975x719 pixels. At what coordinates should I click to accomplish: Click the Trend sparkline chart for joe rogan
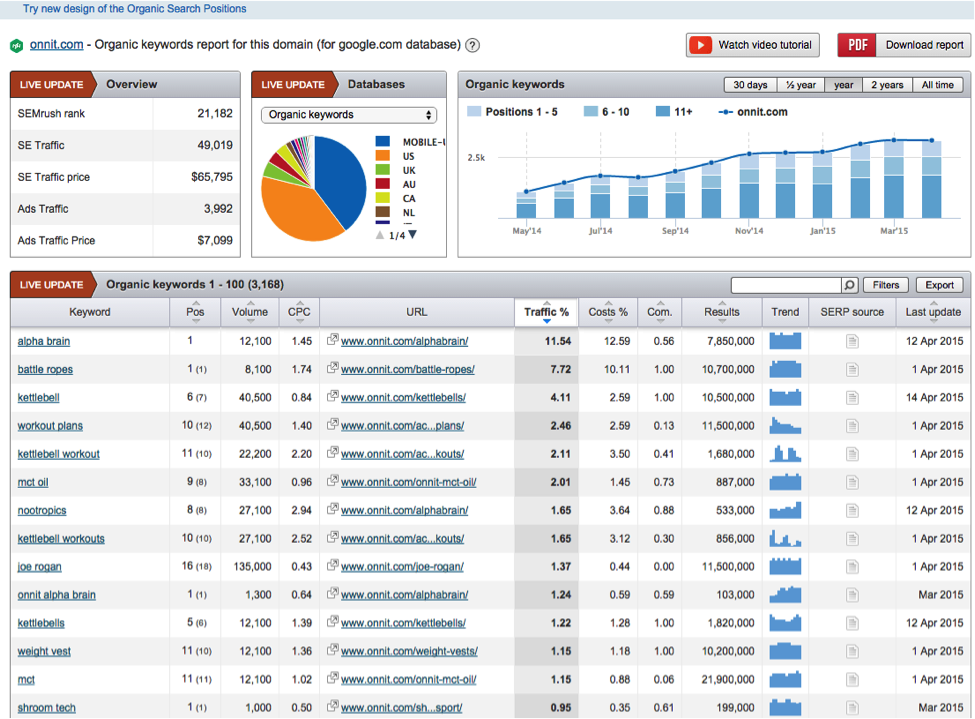point(785,566)
